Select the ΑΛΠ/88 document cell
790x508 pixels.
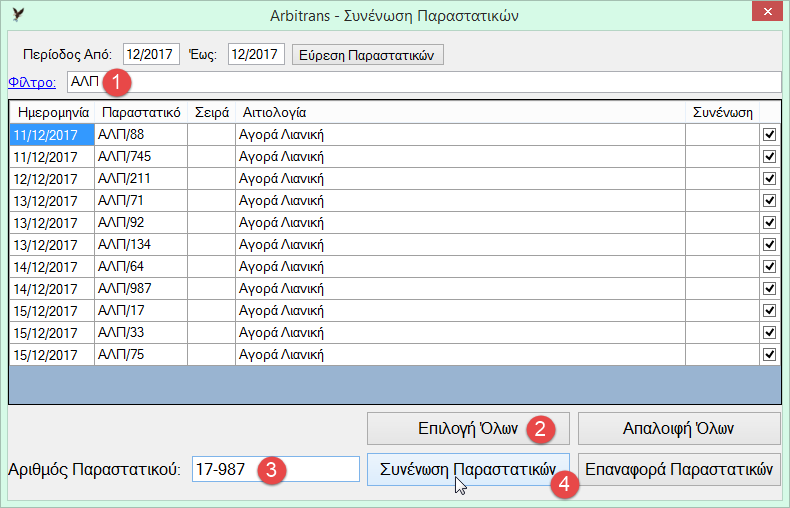coord(141,135)
